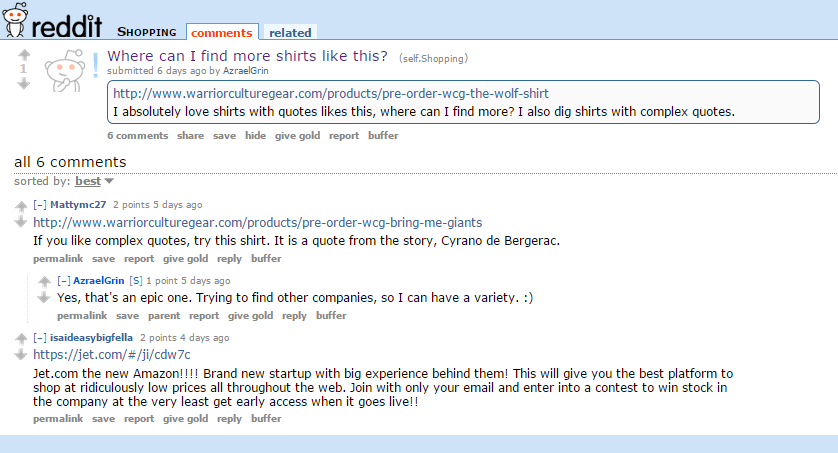838x453 pixels.
Task: Downvote the post 'Where can I find more shirts'
Action: (24, 83)
